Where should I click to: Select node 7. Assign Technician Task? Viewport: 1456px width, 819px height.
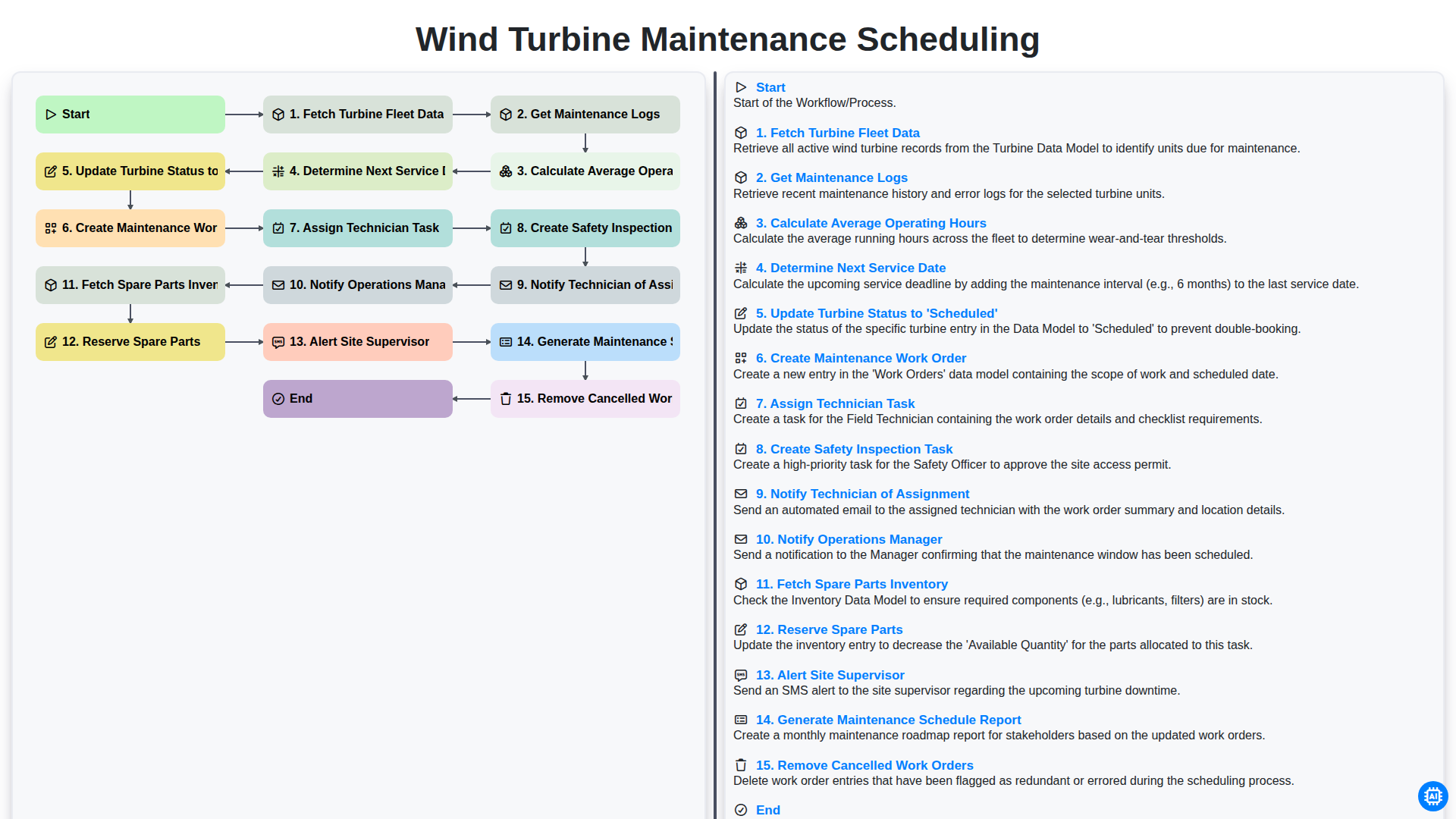[358, 228]
